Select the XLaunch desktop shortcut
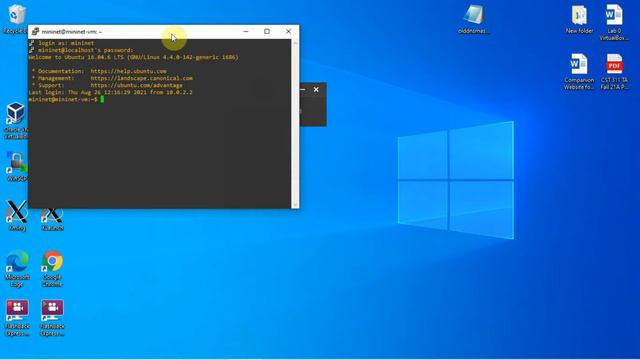The image size is (640, 360). pos(52,217)
